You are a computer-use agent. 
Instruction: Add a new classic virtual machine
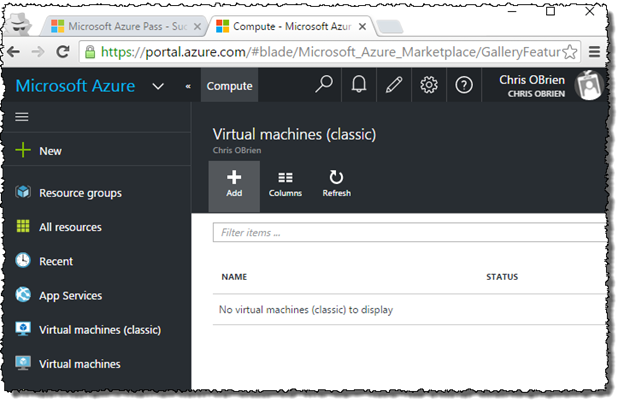(234, 186)
